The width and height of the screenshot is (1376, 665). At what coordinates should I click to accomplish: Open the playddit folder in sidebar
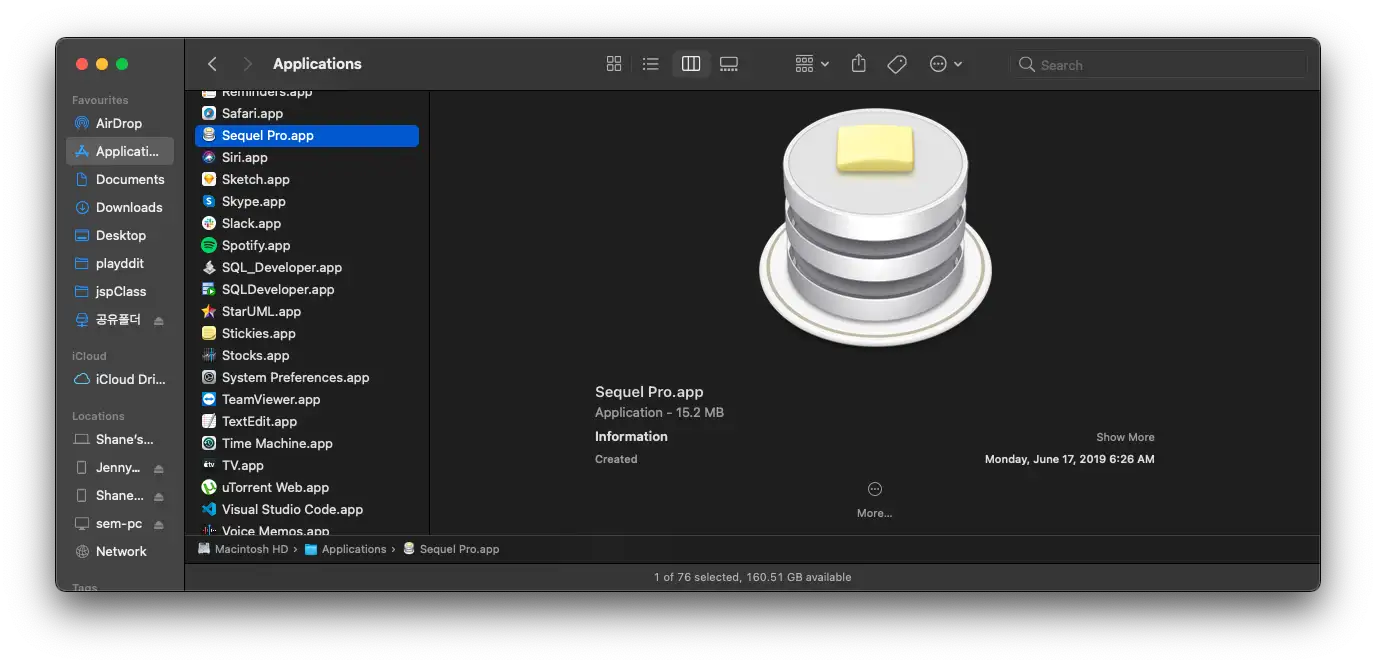pyautogui.click(x=120, y=263)
